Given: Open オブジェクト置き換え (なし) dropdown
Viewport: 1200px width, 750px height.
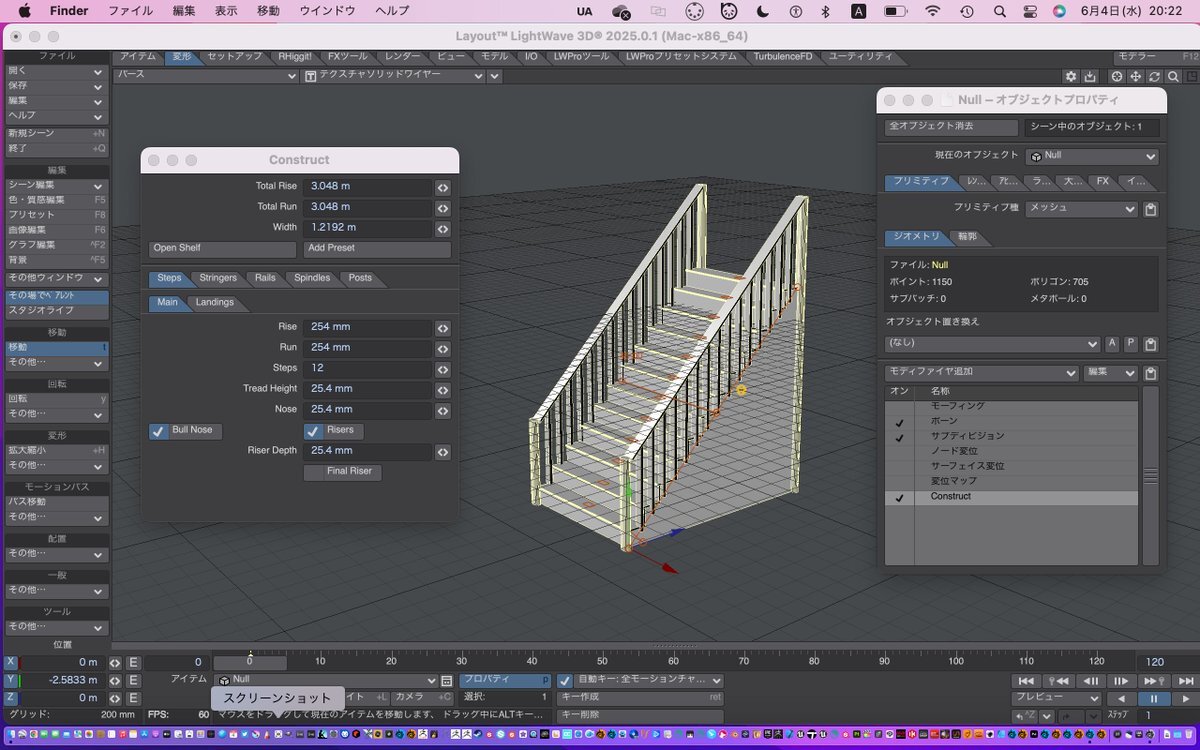Looking at the screenshot, I should (993, 344).
